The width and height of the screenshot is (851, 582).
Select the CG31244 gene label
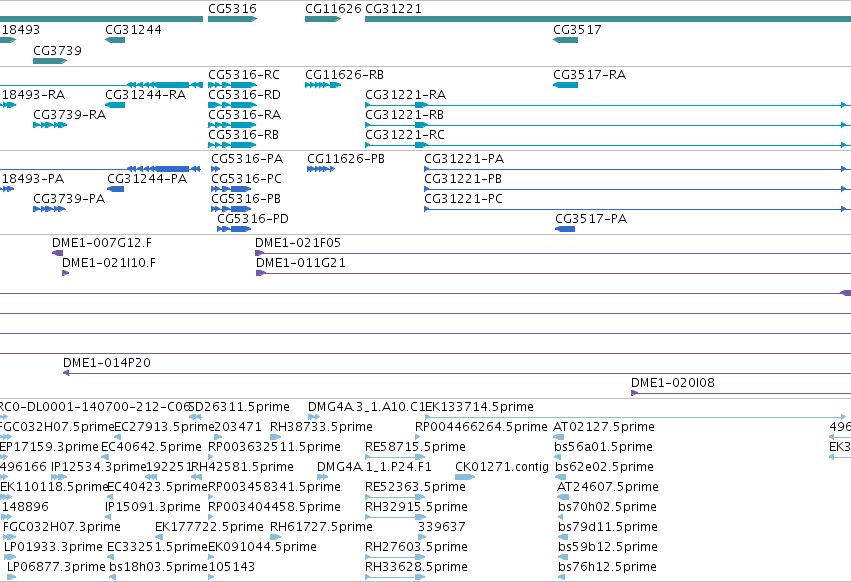(134, 30)
